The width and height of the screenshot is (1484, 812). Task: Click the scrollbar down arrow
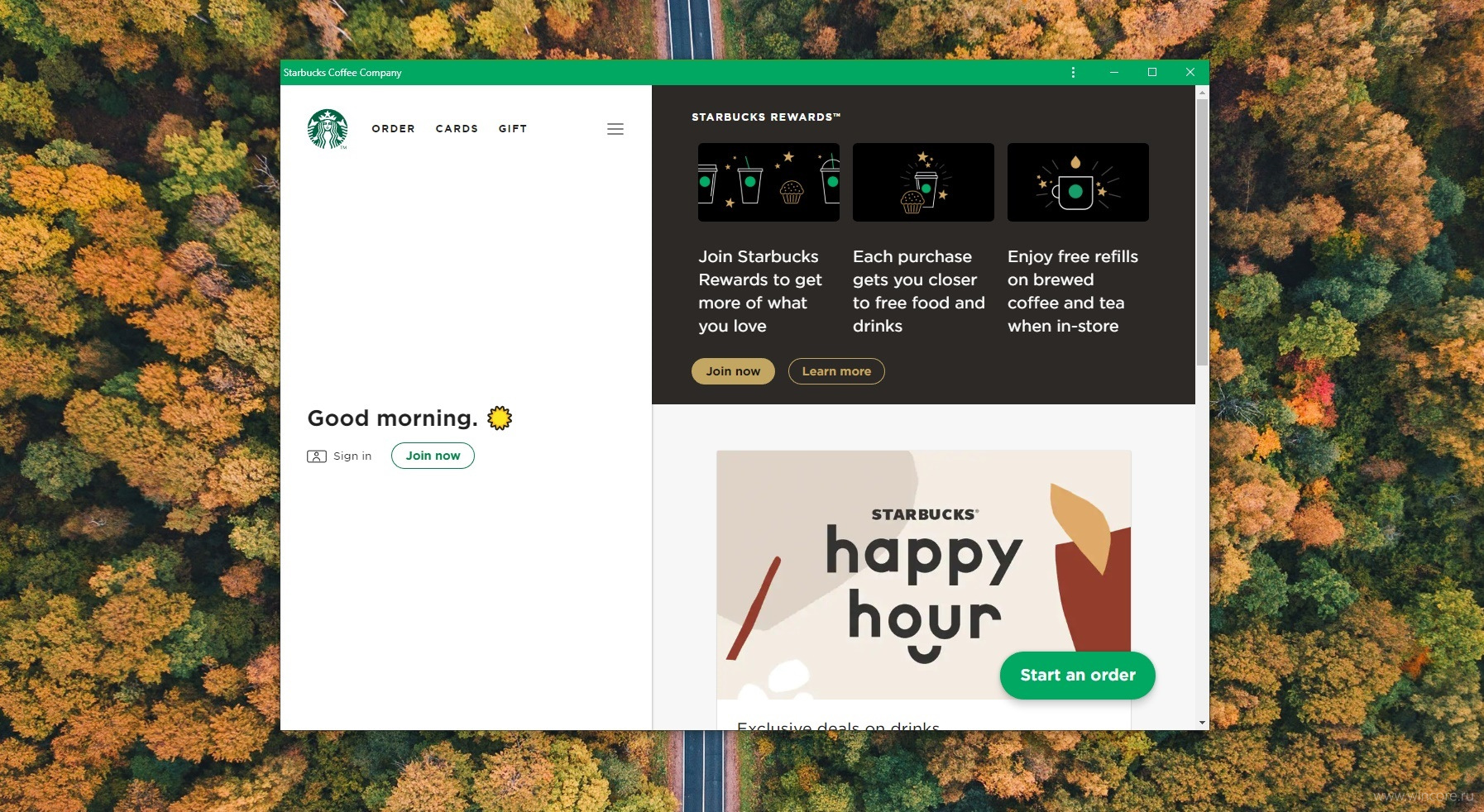[1202, 723]
